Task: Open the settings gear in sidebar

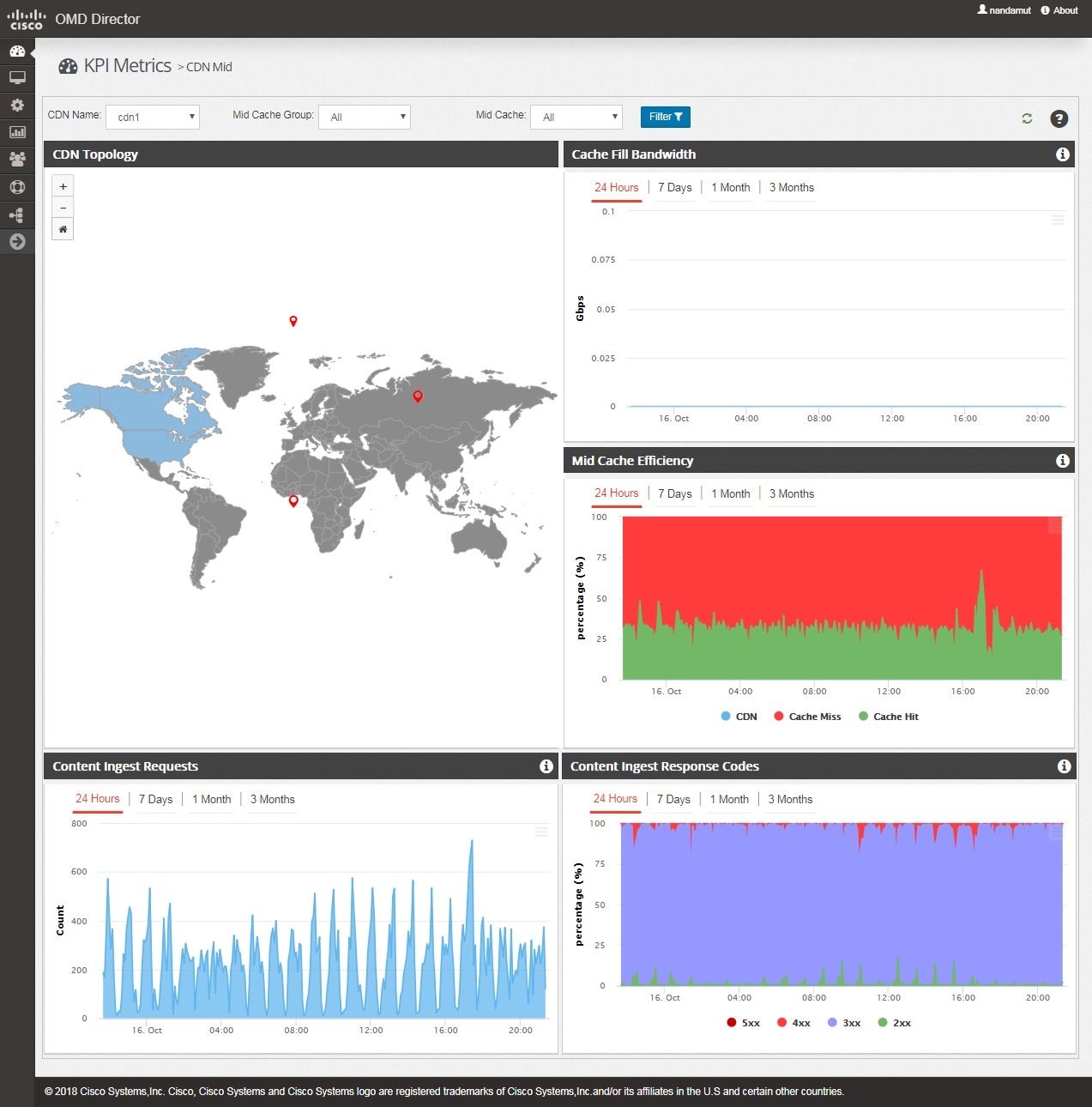Action: point(17,106)
